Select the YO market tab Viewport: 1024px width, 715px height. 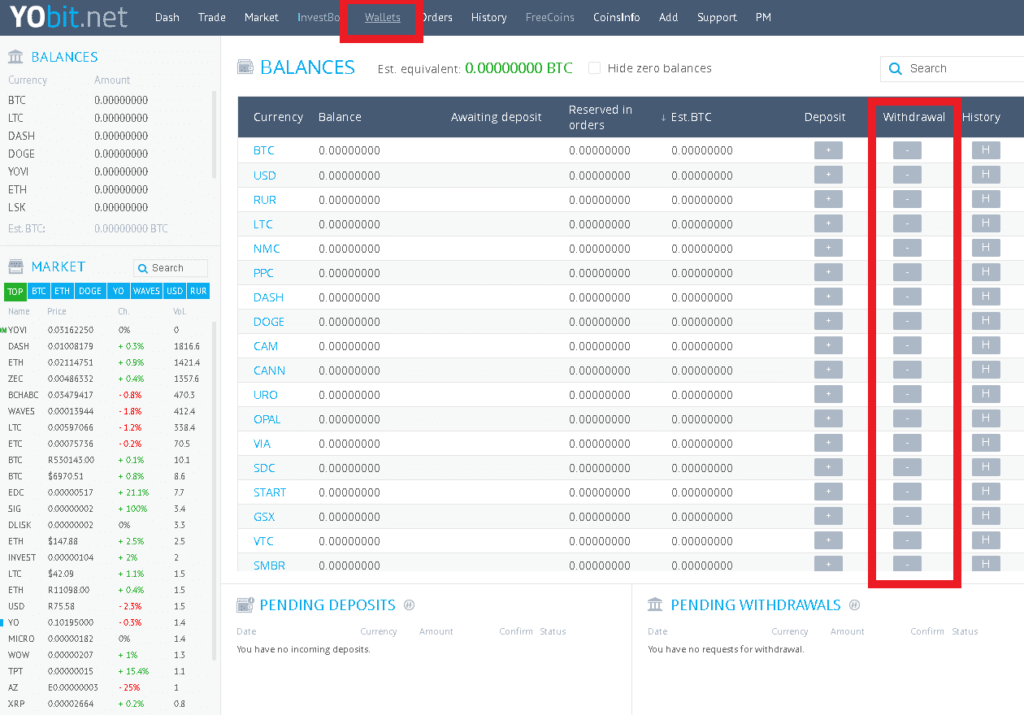point(118,291)
